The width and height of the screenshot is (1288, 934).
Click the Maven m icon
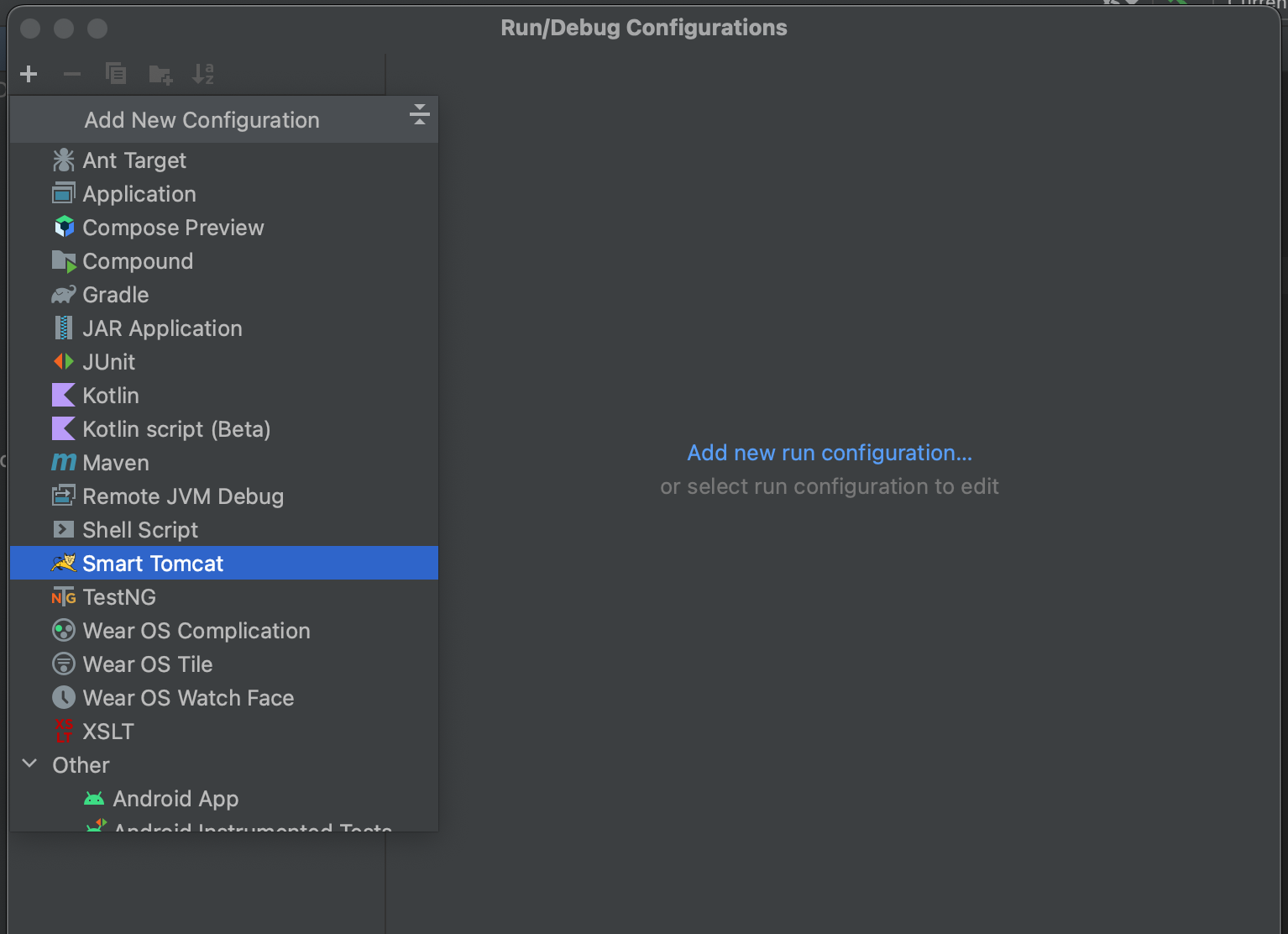(64, 462)
